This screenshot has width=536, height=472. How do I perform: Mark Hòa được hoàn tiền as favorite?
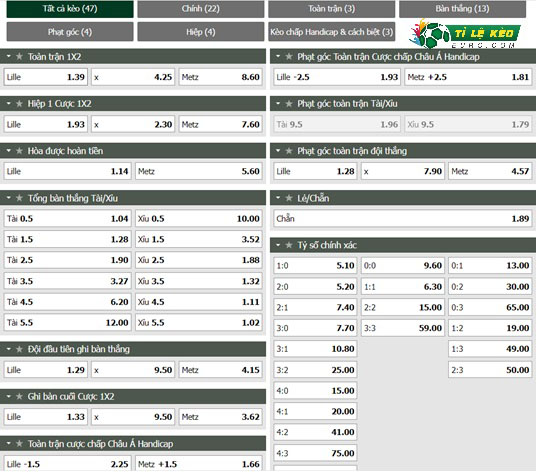pos(19,151)
